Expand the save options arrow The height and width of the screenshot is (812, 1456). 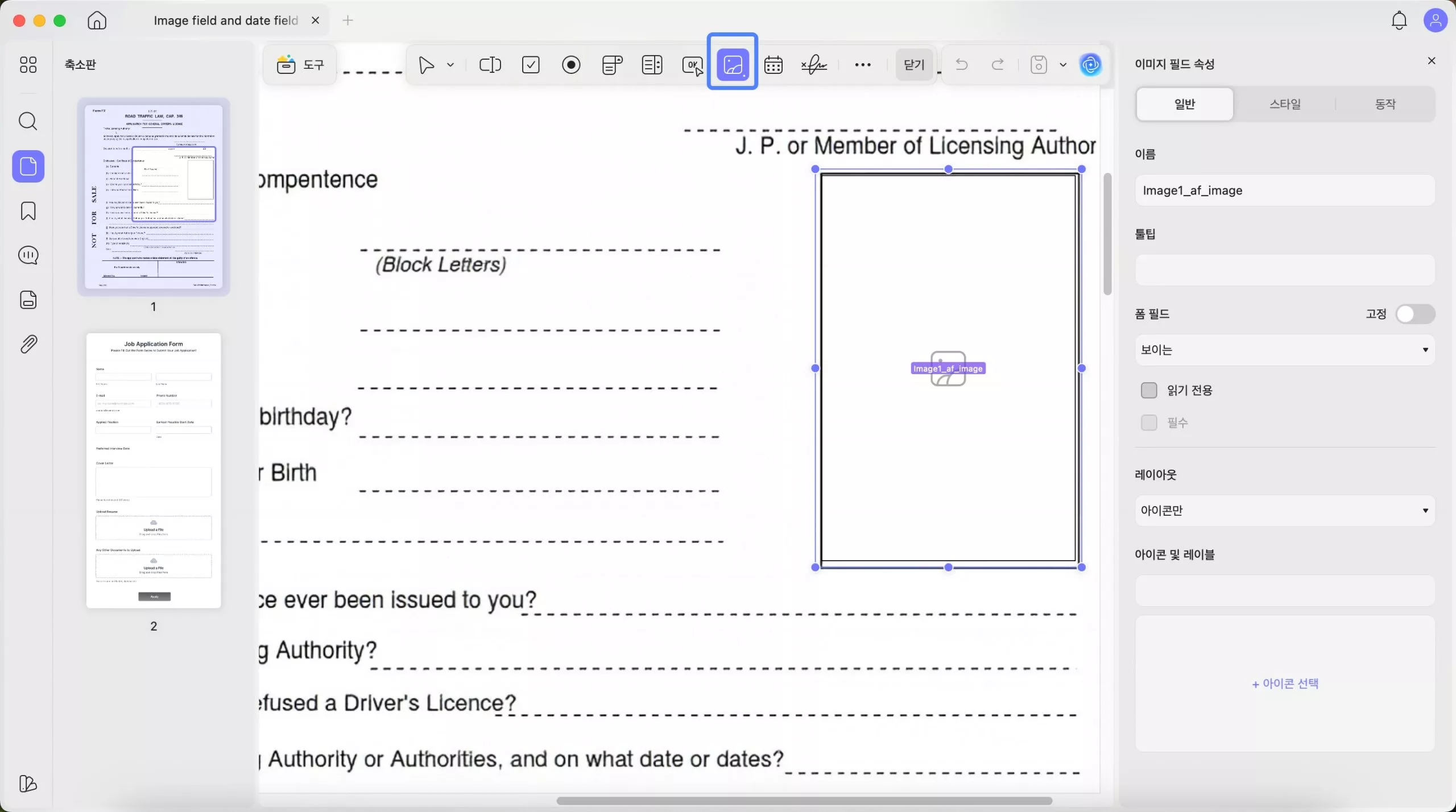click(x=1062, y=65)
